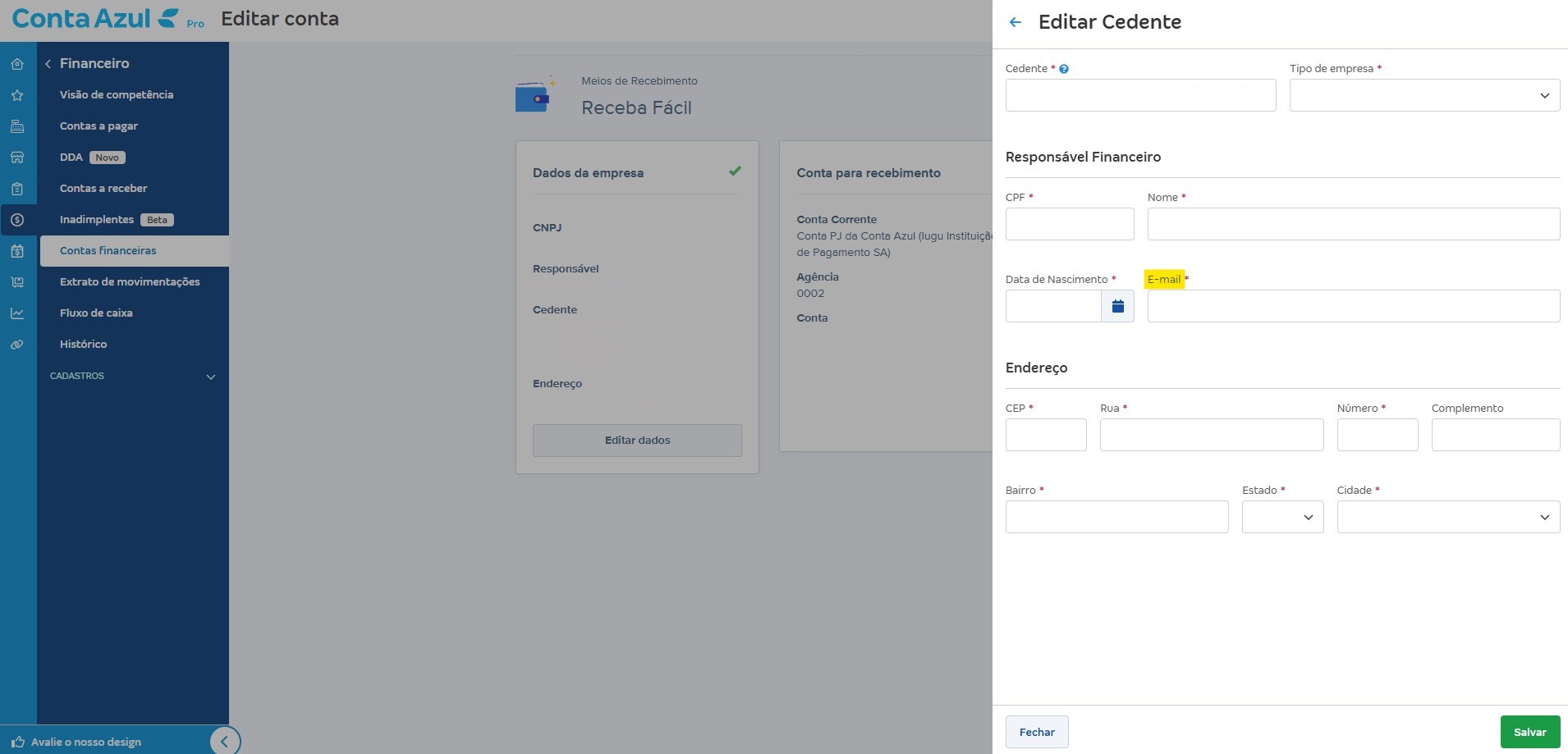Open the date of birth calendar picker
The height and width of the screenshot is (754, 1568).
(1117, 306)
